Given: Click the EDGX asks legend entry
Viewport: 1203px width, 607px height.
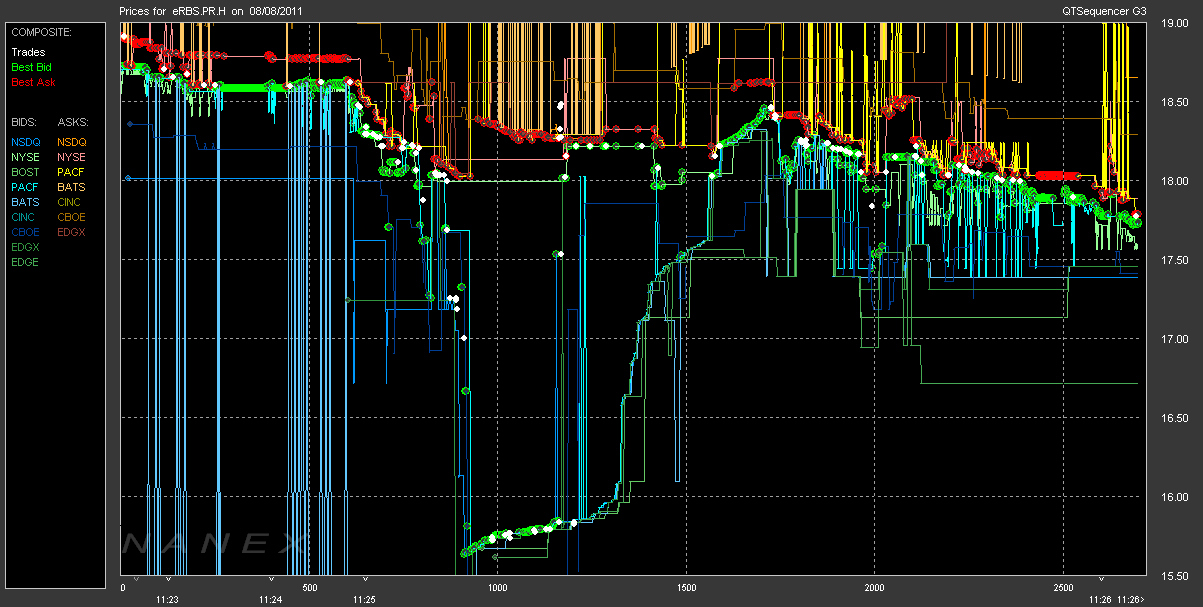Looking at the screenshot, I should (x=71, y=232).
